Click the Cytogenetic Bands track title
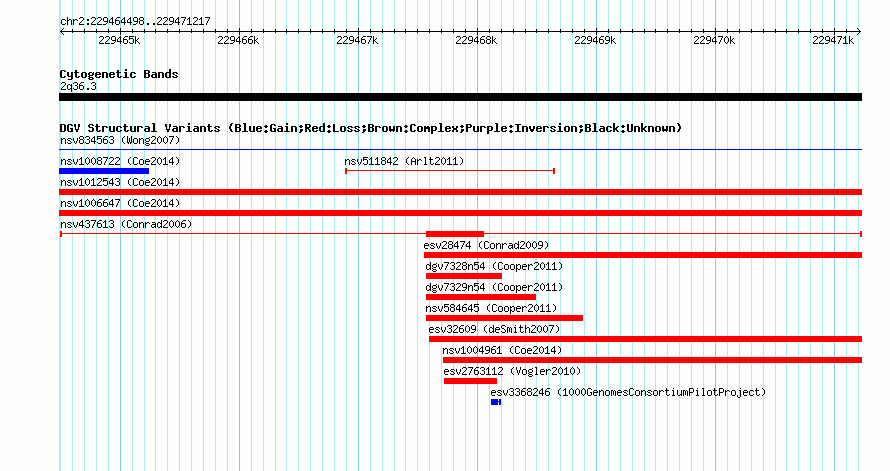Screen dimensions: 890x471 [x=119, y=74]
